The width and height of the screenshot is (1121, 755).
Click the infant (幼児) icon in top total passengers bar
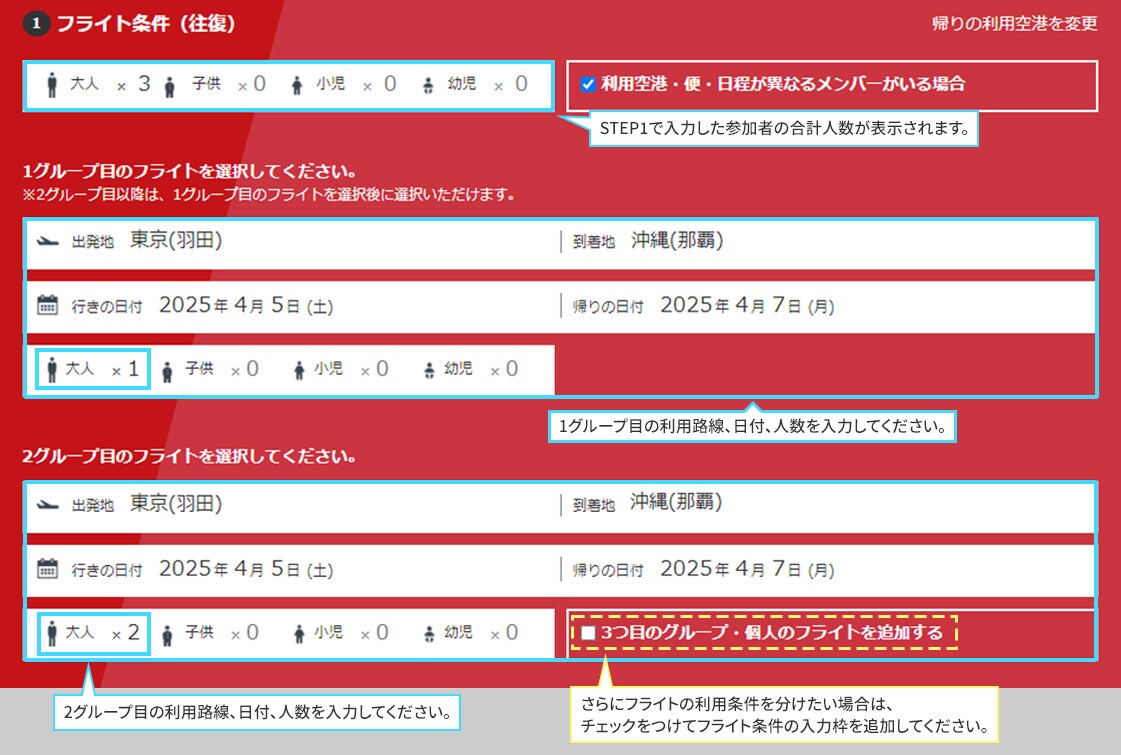pos(429,86)
